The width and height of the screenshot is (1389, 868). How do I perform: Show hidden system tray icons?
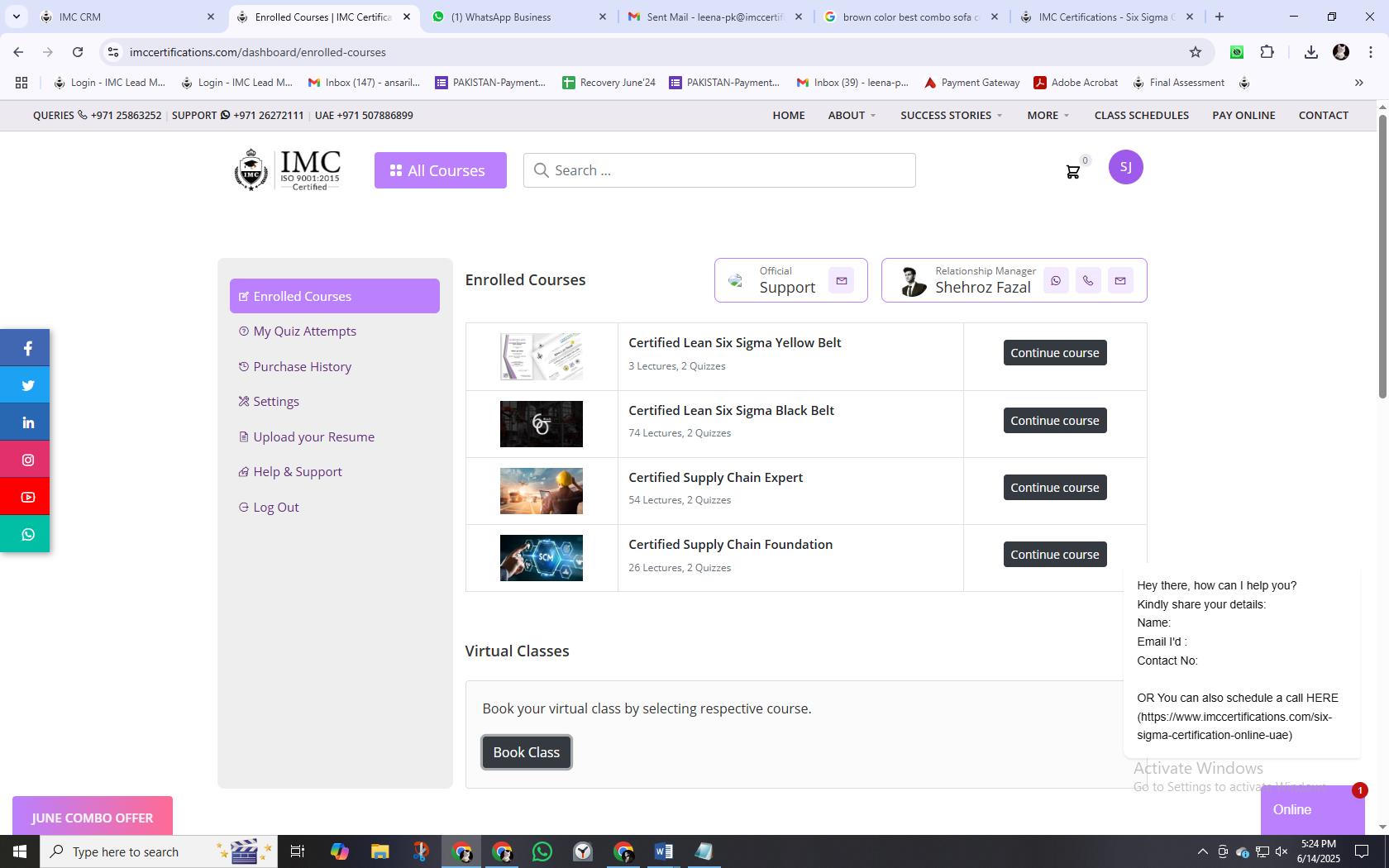pyautogui.click(x=1202, y=851)
